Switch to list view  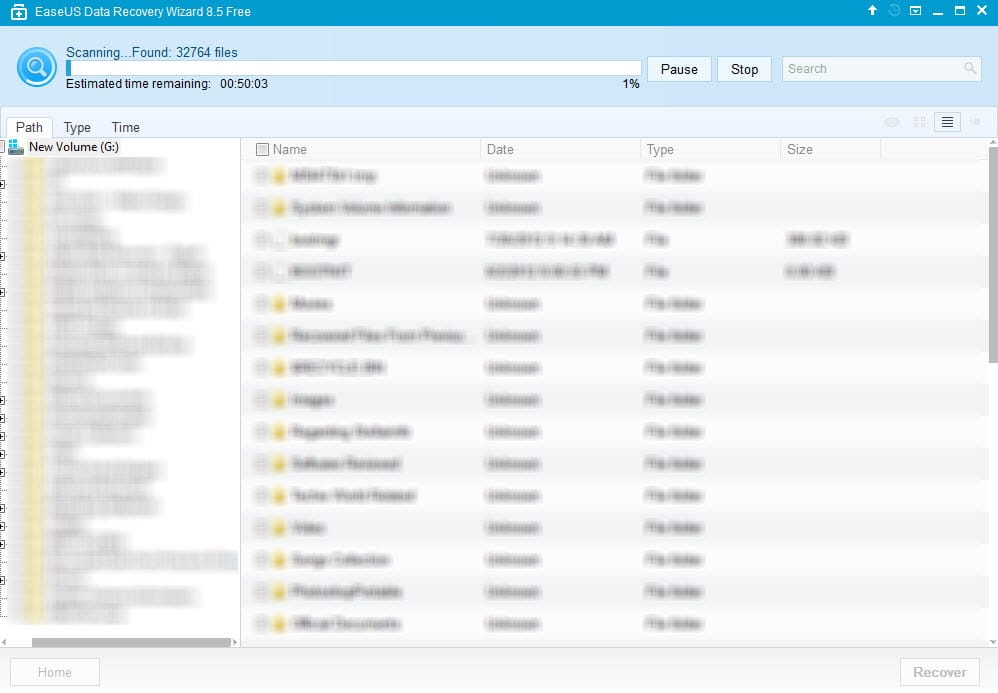(947, 122)
